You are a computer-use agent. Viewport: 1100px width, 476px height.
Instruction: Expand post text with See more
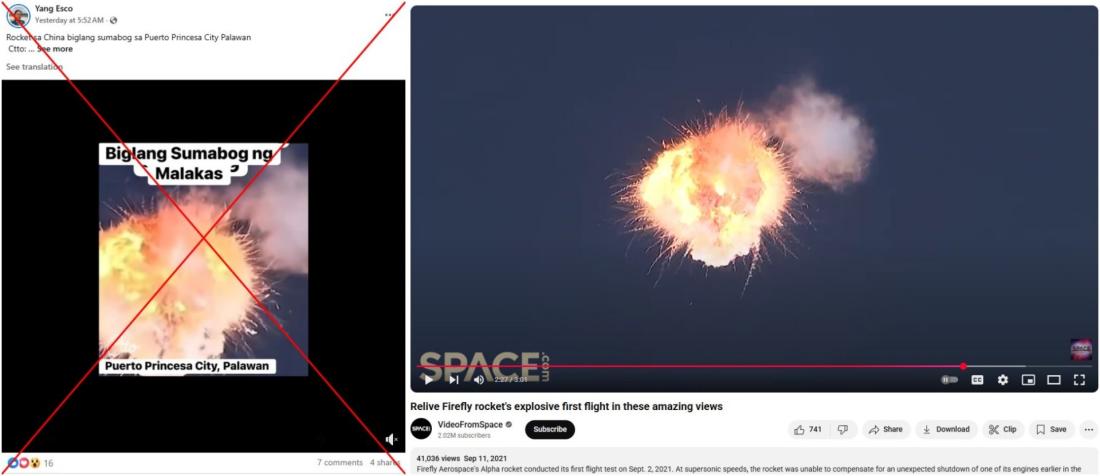pos(55,49)
